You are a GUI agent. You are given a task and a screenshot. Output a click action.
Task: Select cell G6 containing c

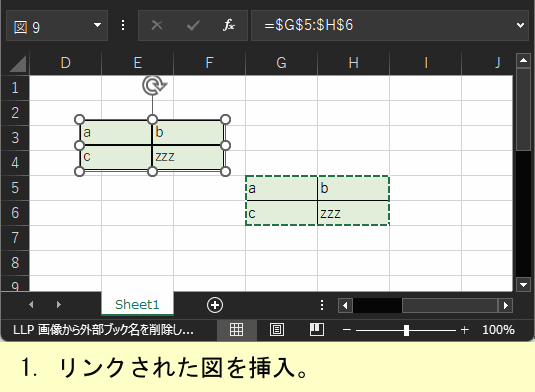pyautogui.click(x=281, y=213)
